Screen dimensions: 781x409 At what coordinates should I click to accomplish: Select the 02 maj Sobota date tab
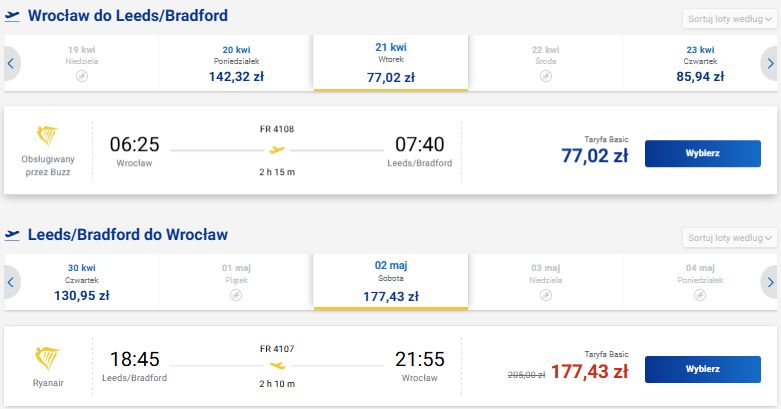[391, 282]
